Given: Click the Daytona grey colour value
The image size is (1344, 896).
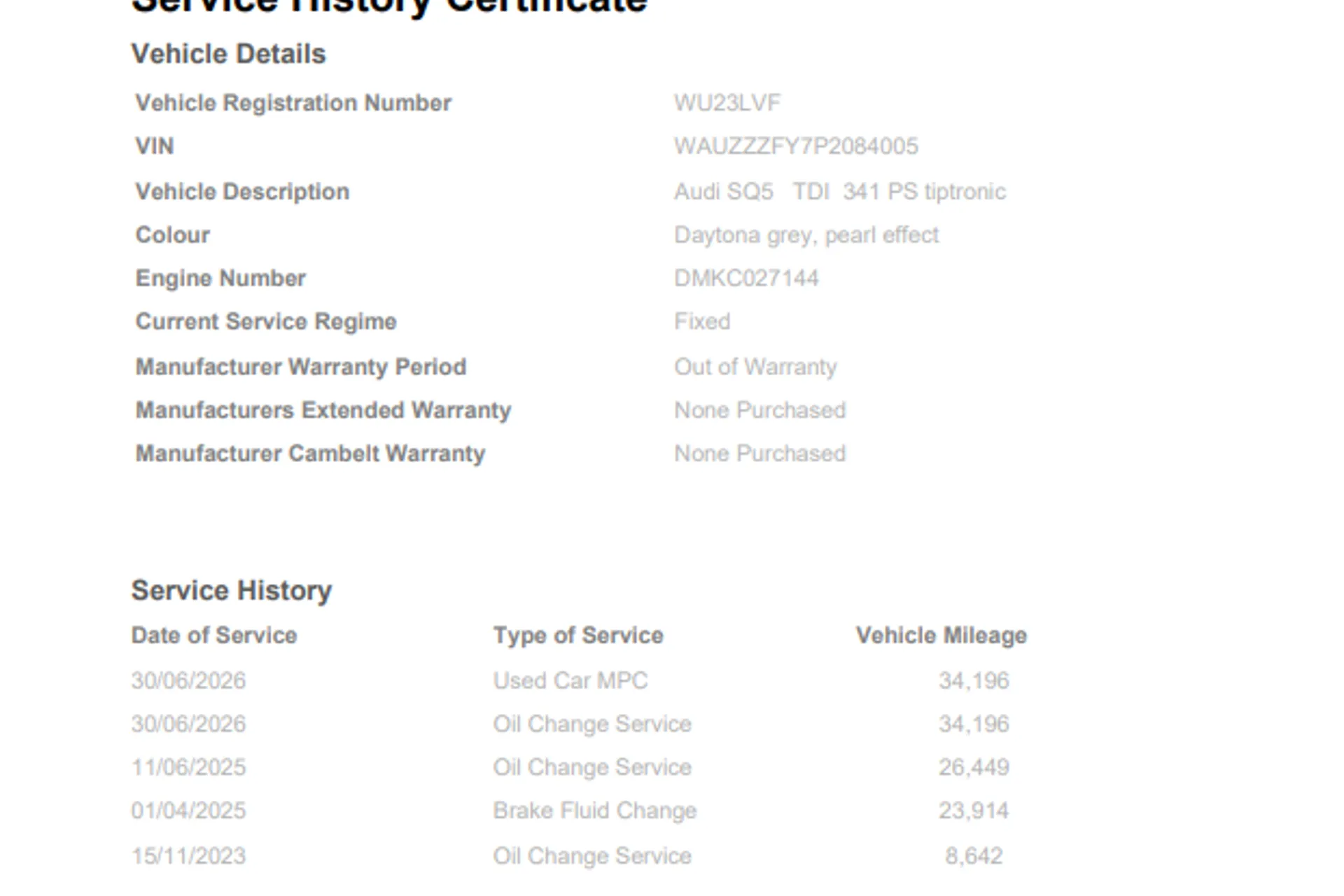Looking at the screenshot, I should click(x=806, y=235).
